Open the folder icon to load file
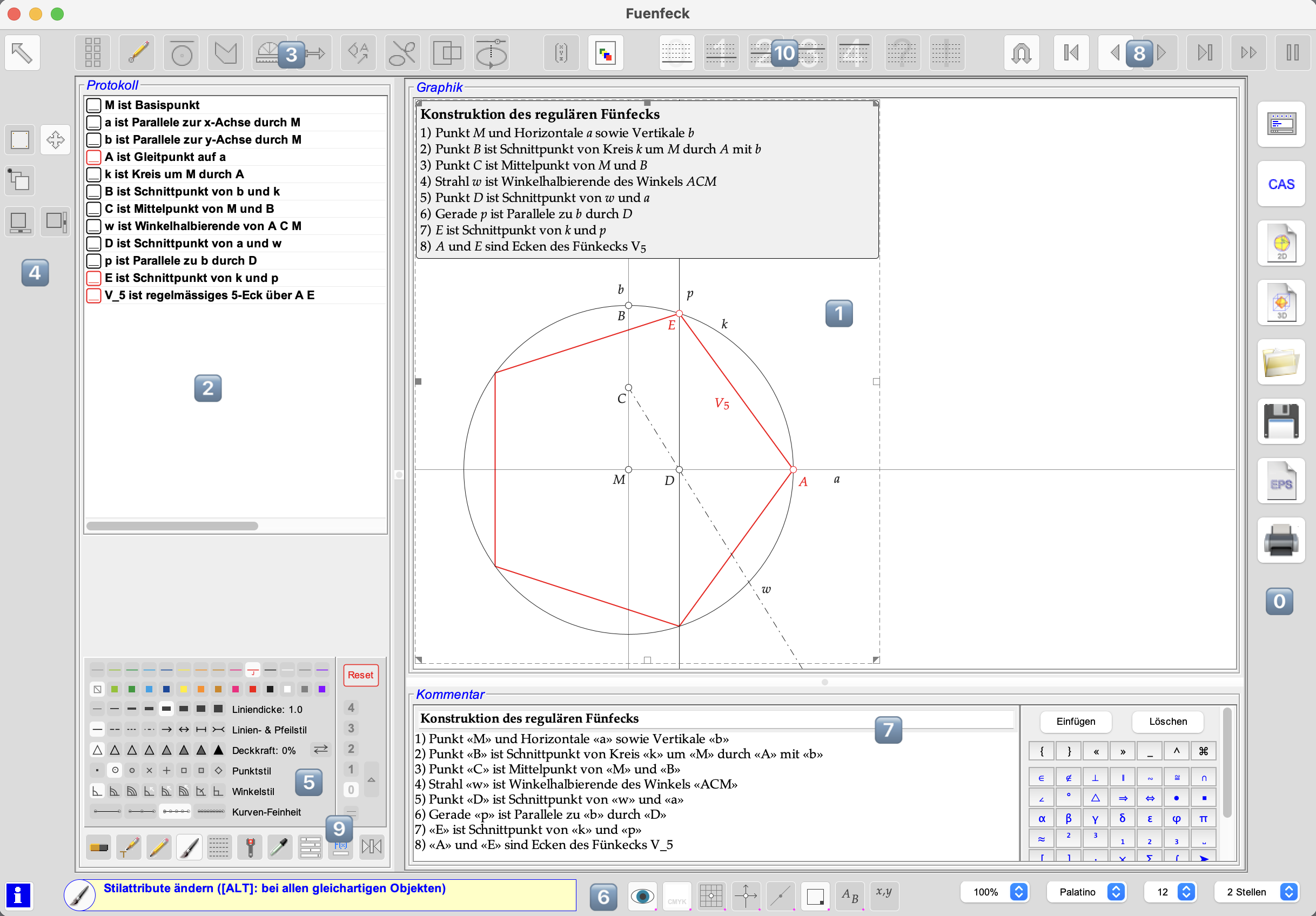1316x916 pixels. pyautogui.click(x=1280, y=362)
